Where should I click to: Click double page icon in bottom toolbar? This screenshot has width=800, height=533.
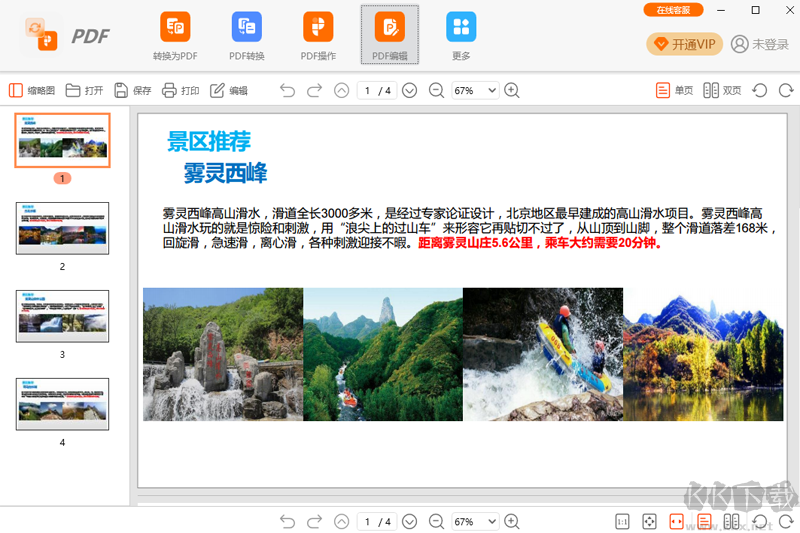[731, 522]
